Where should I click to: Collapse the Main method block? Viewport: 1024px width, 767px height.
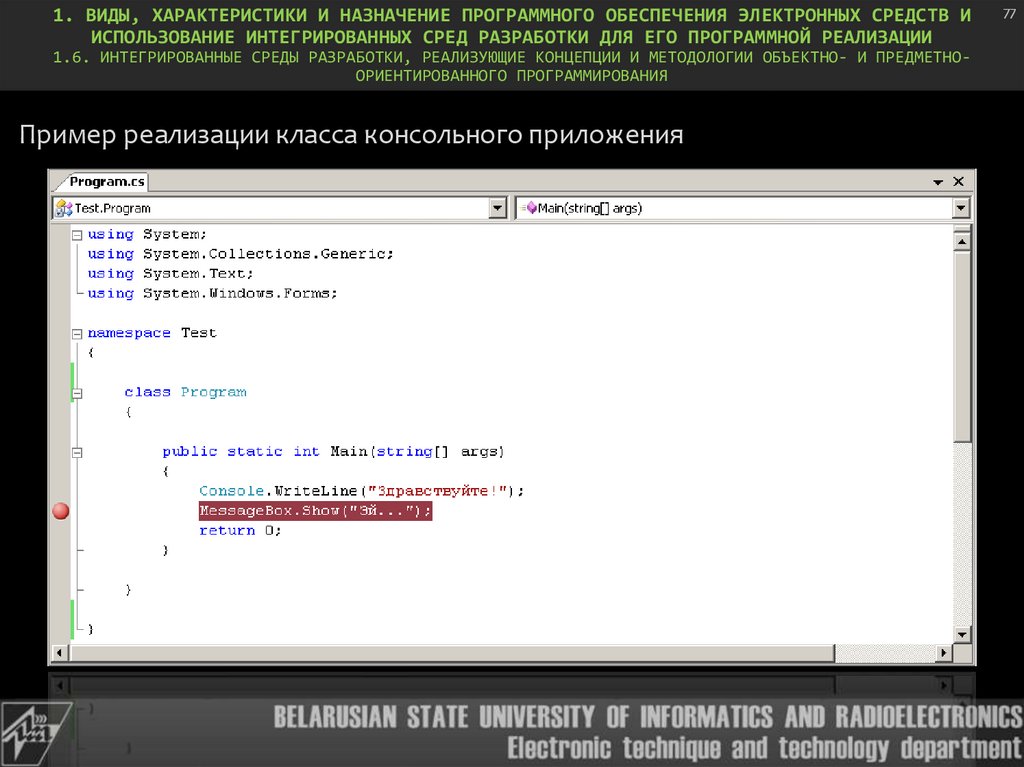77,452
